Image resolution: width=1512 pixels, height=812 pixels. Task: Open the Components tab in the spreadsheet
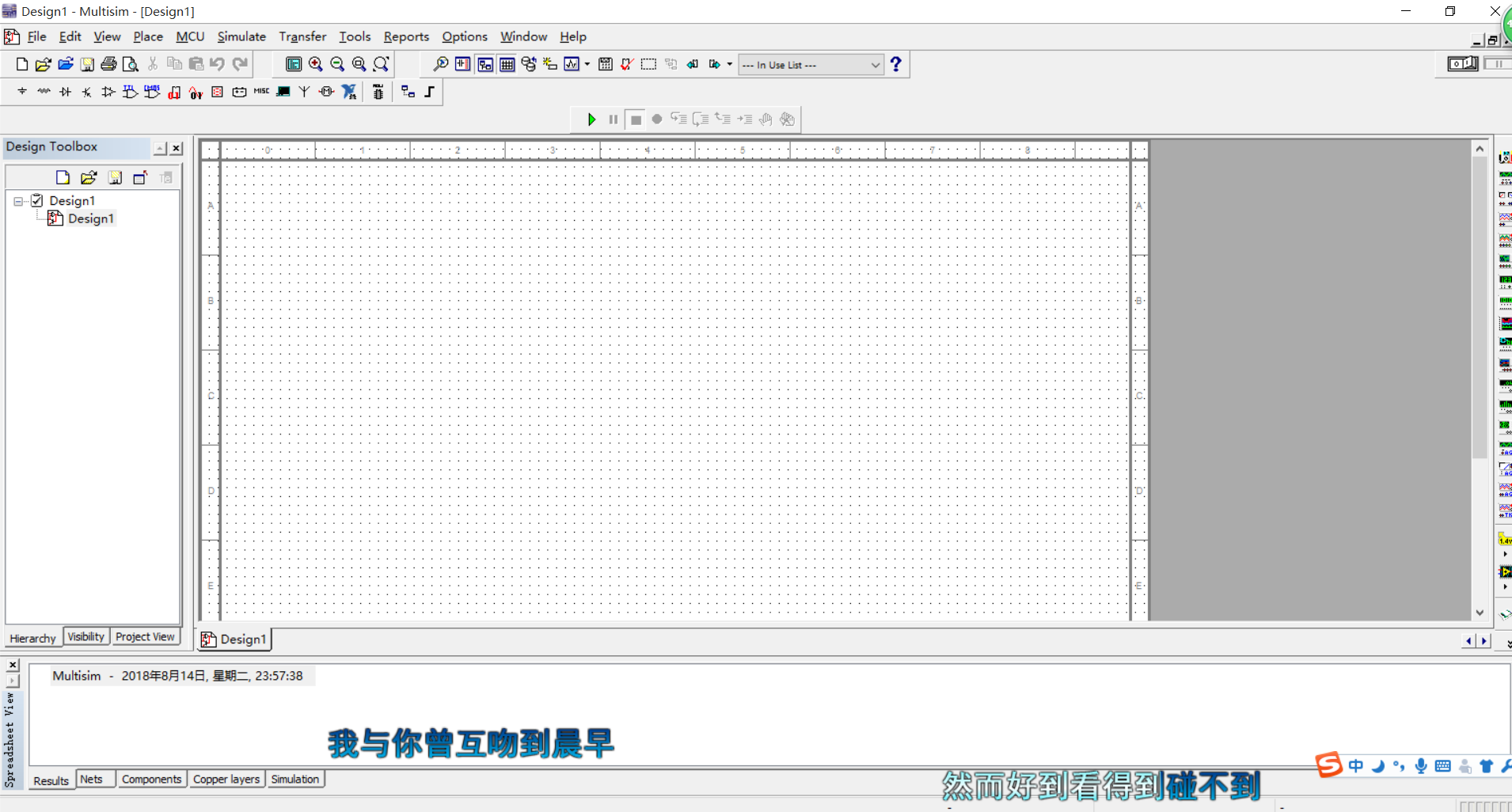[152, 779]
